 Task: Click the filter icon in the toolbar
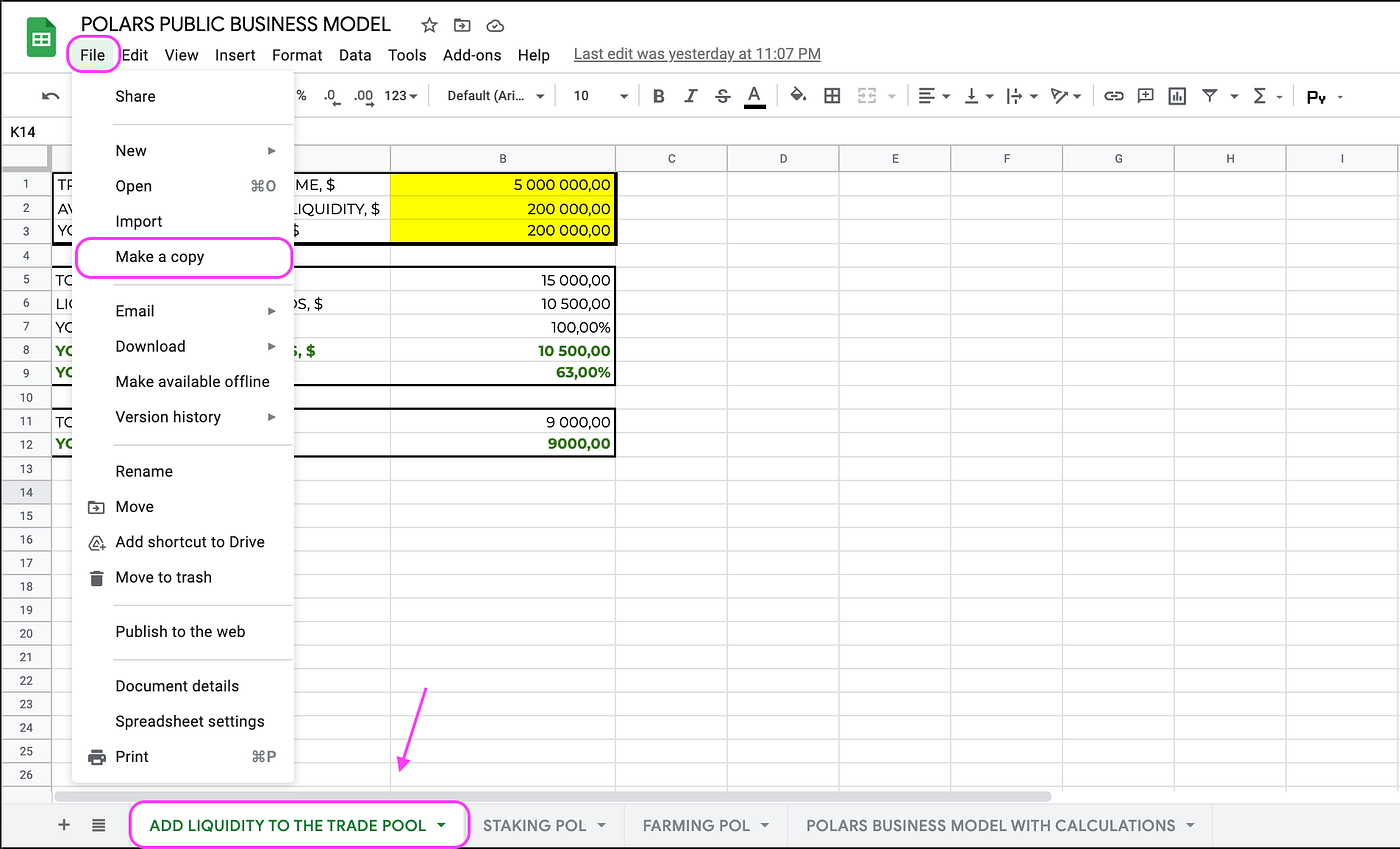[1210, 96]
